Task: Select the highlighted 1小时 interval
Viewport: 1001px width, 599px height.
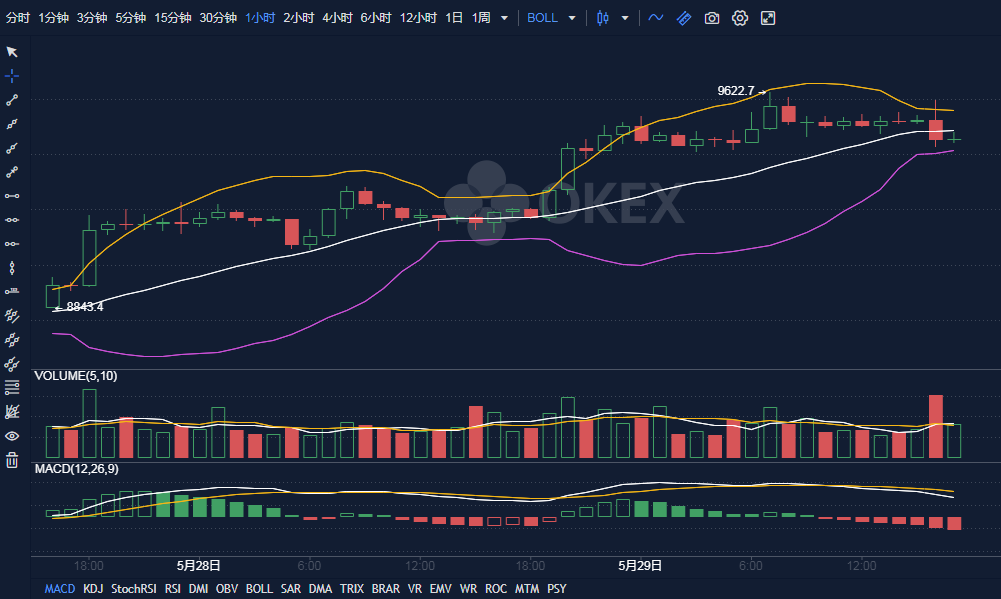Action: coord(260,18)
